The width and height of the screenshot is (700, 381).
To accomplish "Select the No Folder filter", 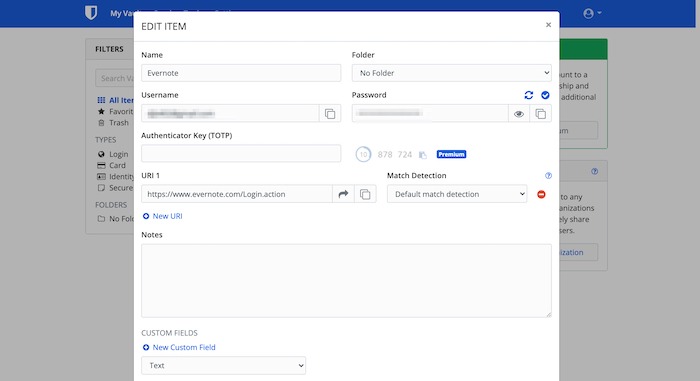I will point(115,218).
